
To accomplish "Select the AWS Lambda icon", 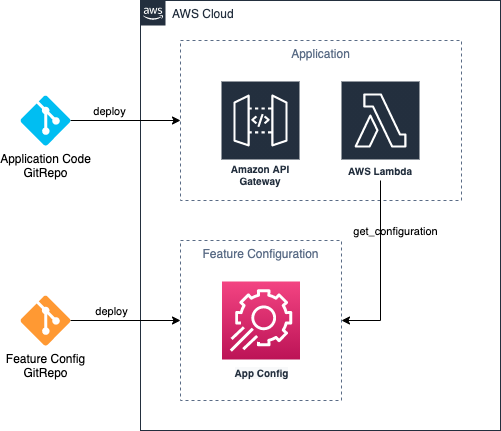I will [x=380, y=120].
